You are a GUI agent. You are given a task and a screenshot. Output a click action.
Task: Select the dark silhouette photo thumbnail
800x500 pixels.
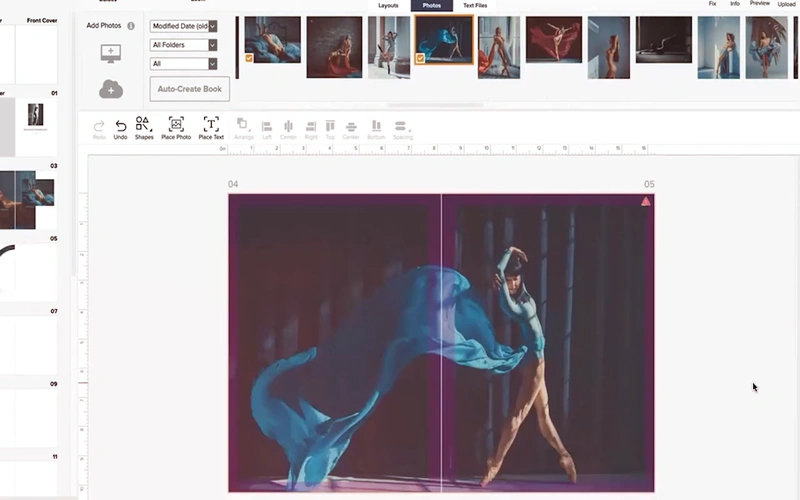pos(664,39)
